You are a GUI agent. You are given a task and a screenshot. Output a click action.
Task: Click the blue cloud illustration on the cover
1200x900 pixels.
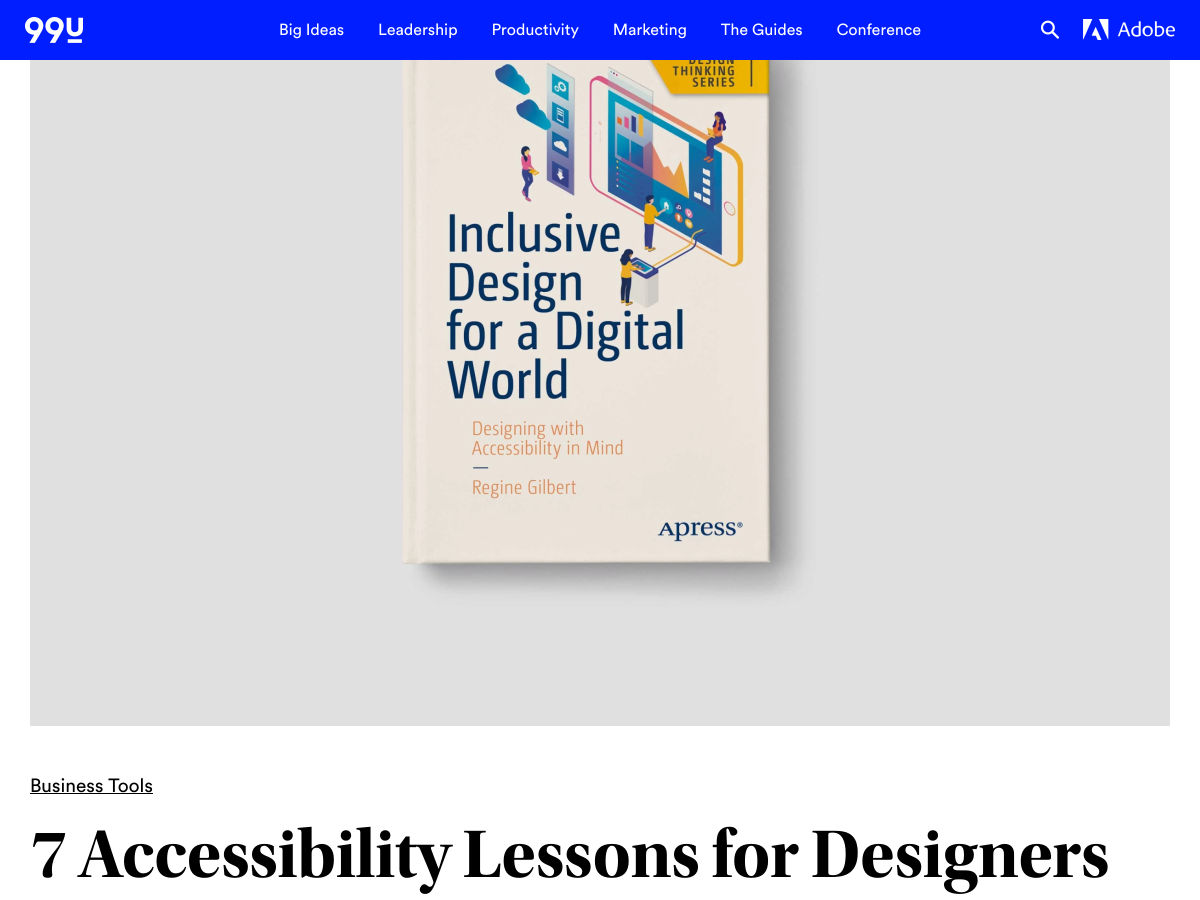(512, 78)
